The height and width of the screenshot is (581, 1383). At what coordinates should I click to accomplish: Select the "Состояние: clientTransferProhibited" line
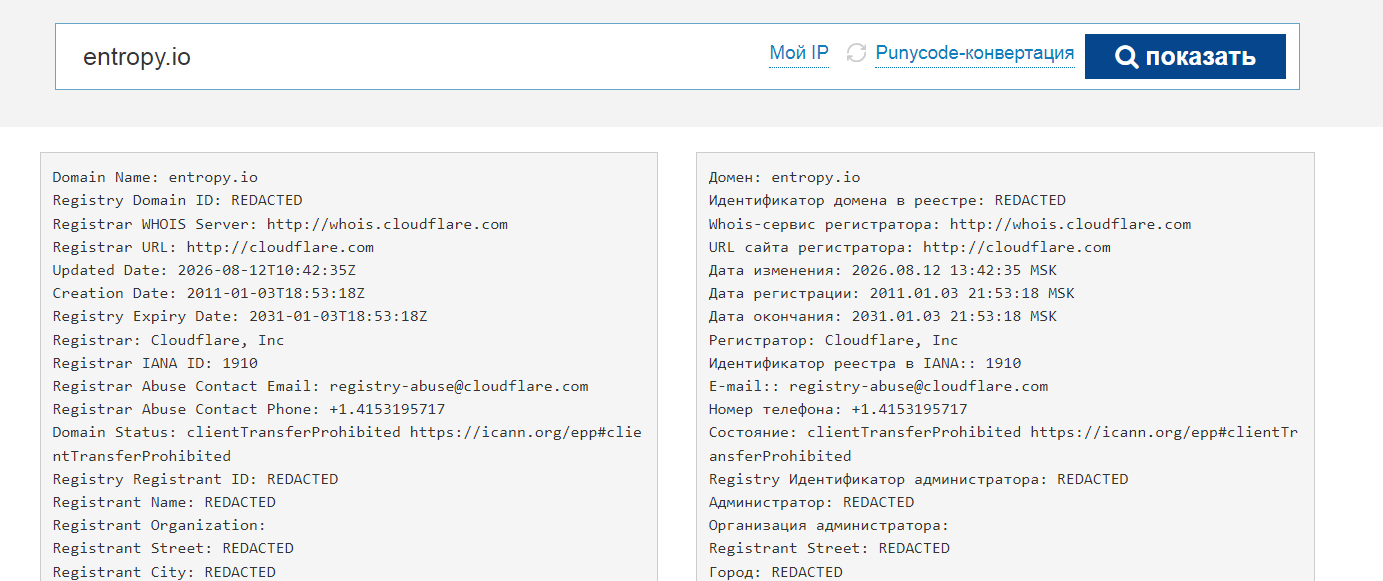coord(1003,444)
